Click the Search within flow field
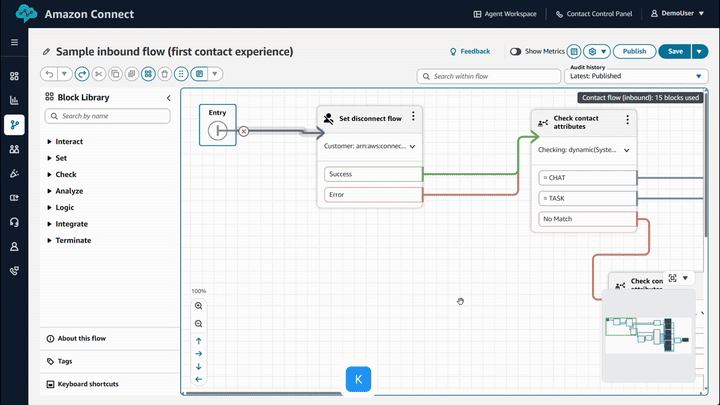The width and height of the screenshot is (720, 405). [x=489, y=76]
